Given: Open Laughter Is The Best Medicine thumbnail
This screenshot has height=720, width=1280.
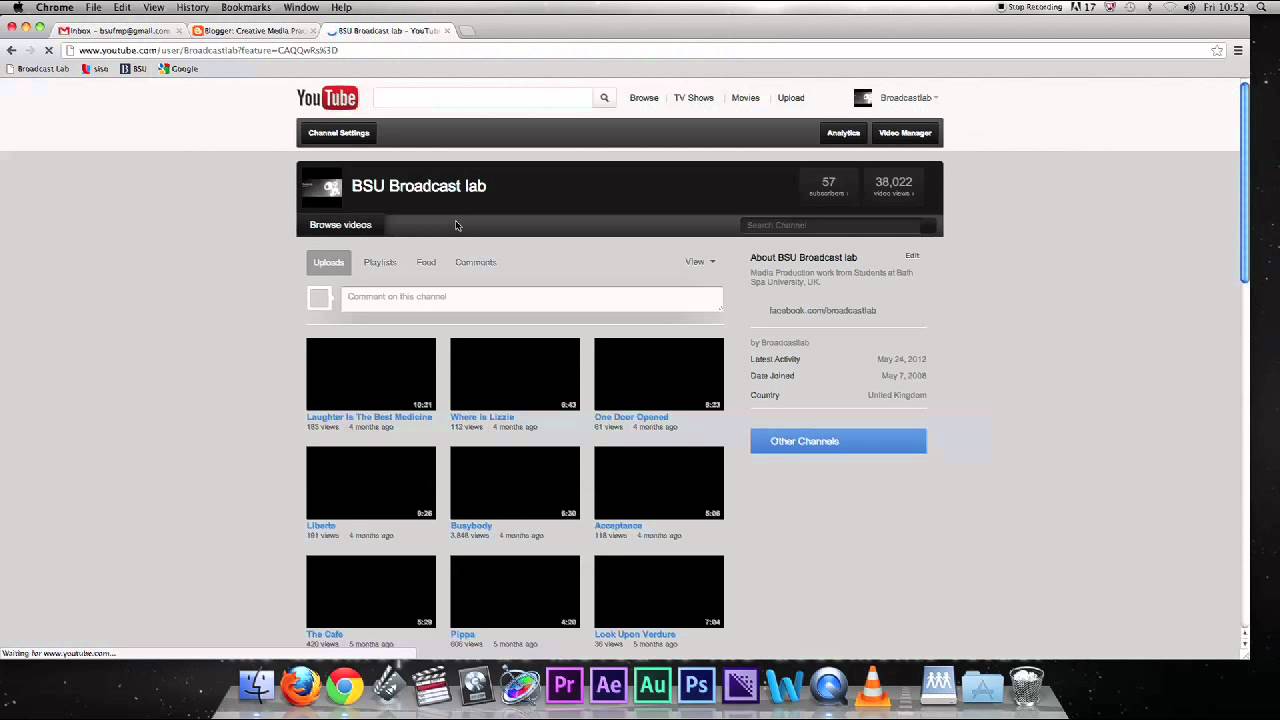Looking at the screenshot, I should coord(371,374).
